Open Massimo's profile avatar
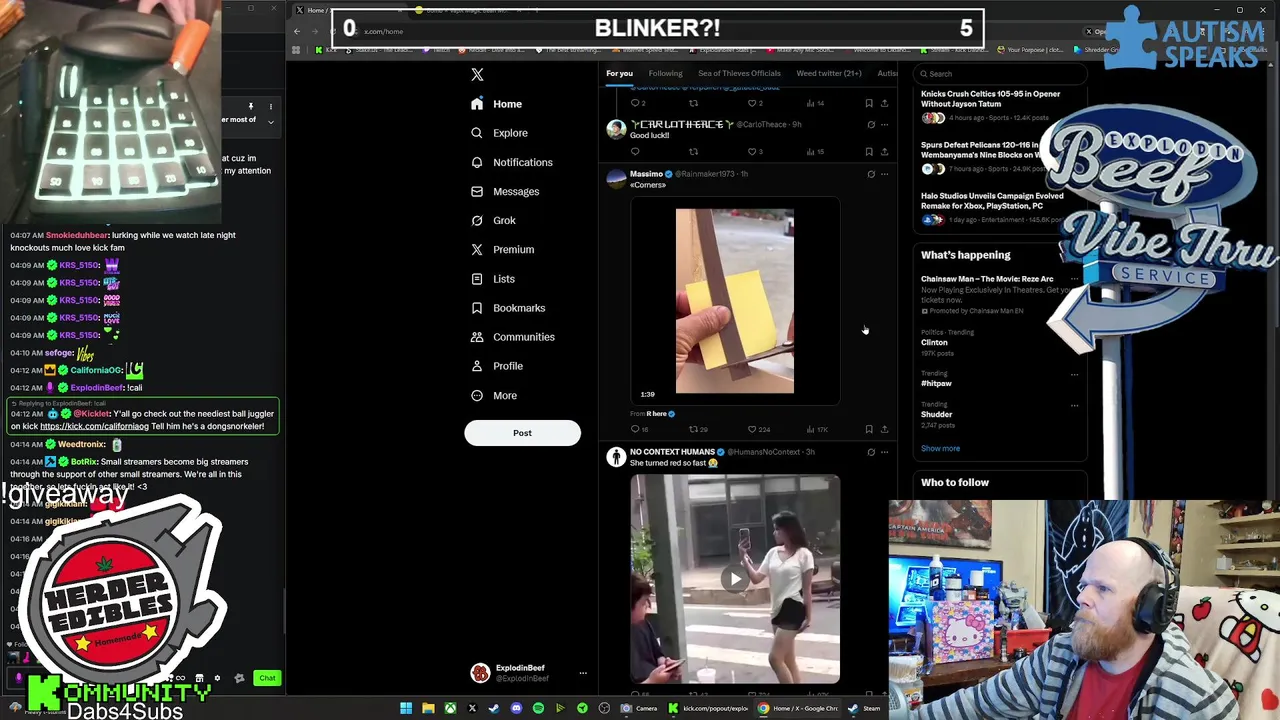Screen dimensions: 1280x720 click(x=616, y=179)
